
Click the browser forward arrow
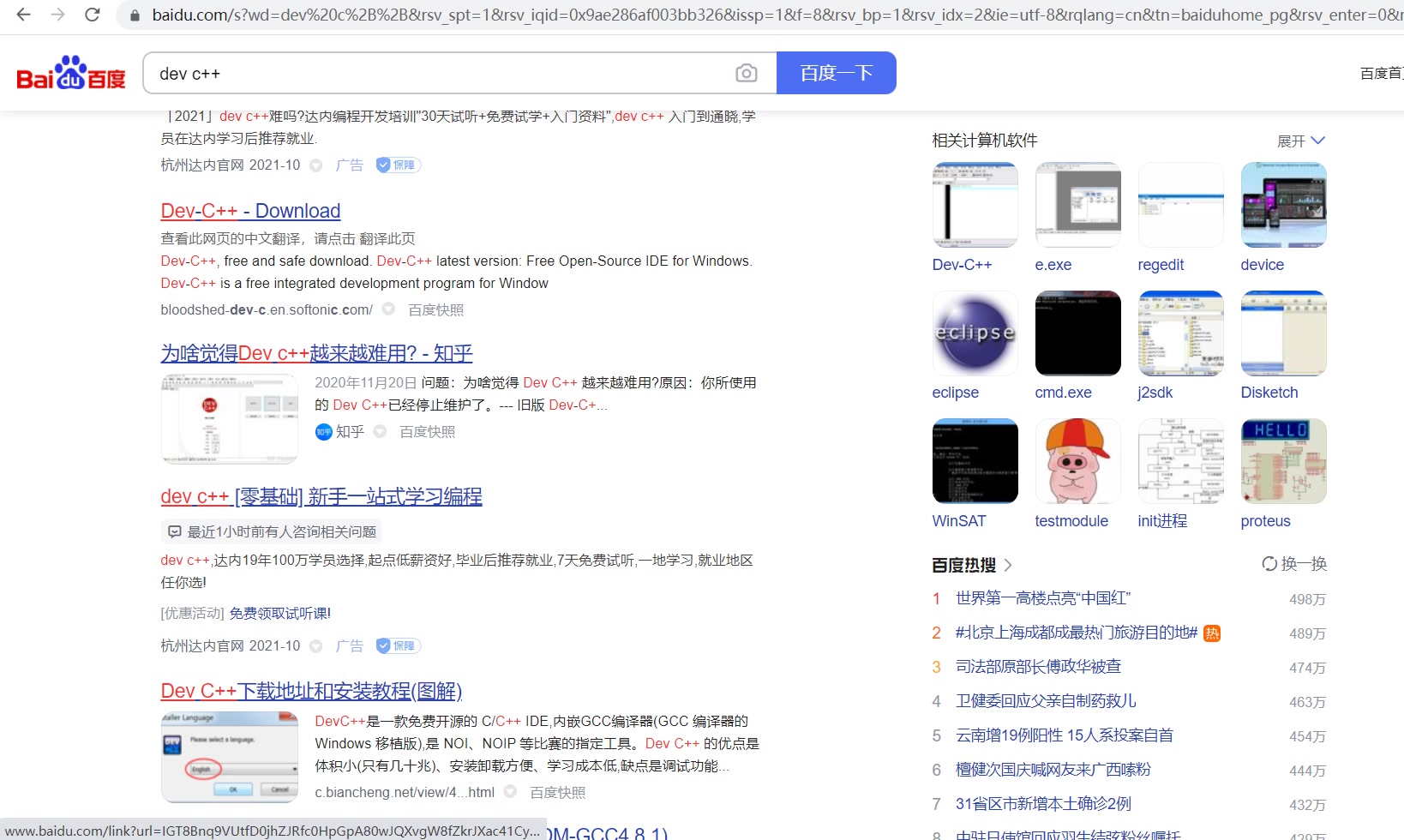pos(57,15)
